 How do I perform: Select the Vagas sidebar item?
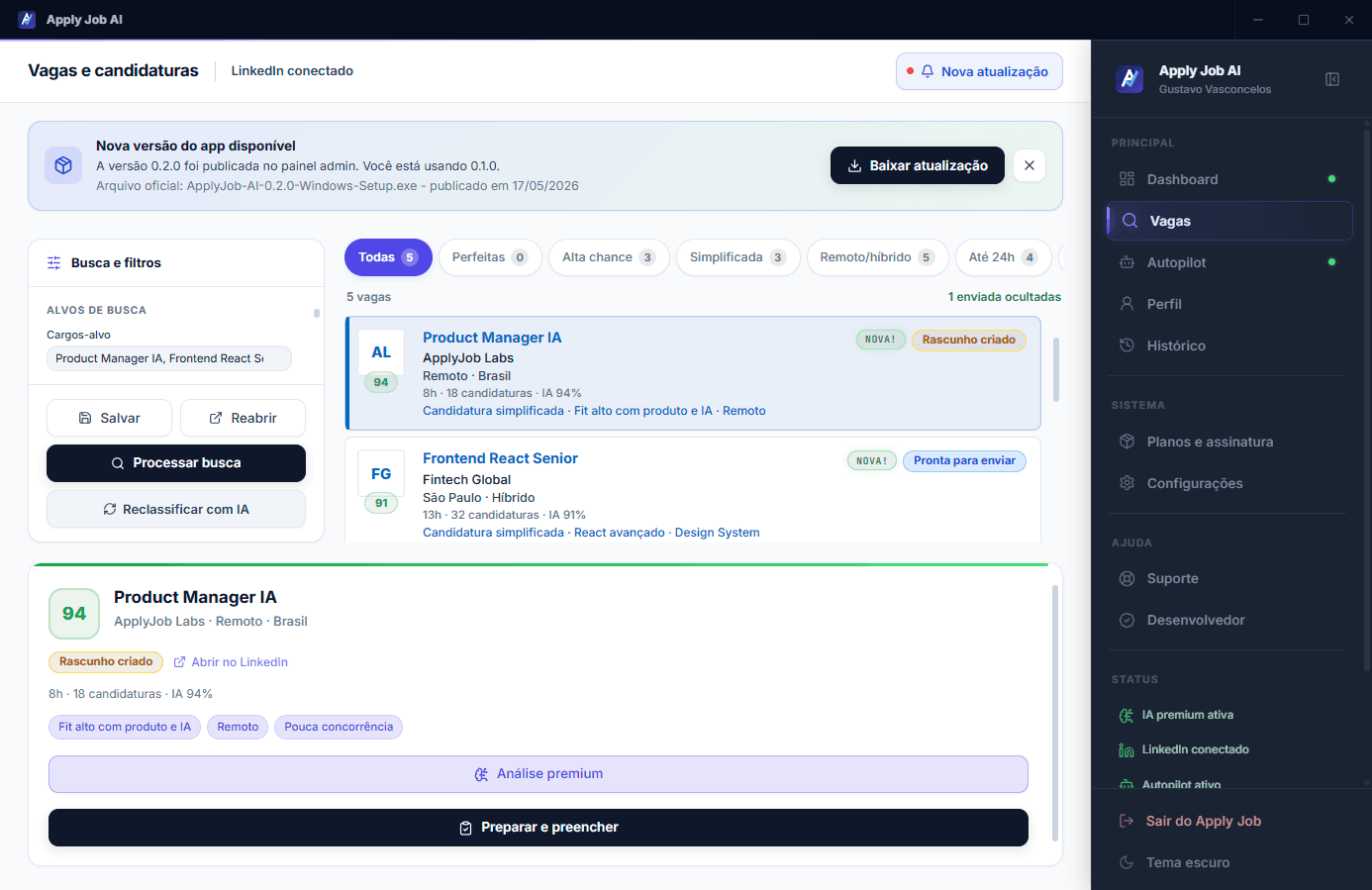point(1229,221)
